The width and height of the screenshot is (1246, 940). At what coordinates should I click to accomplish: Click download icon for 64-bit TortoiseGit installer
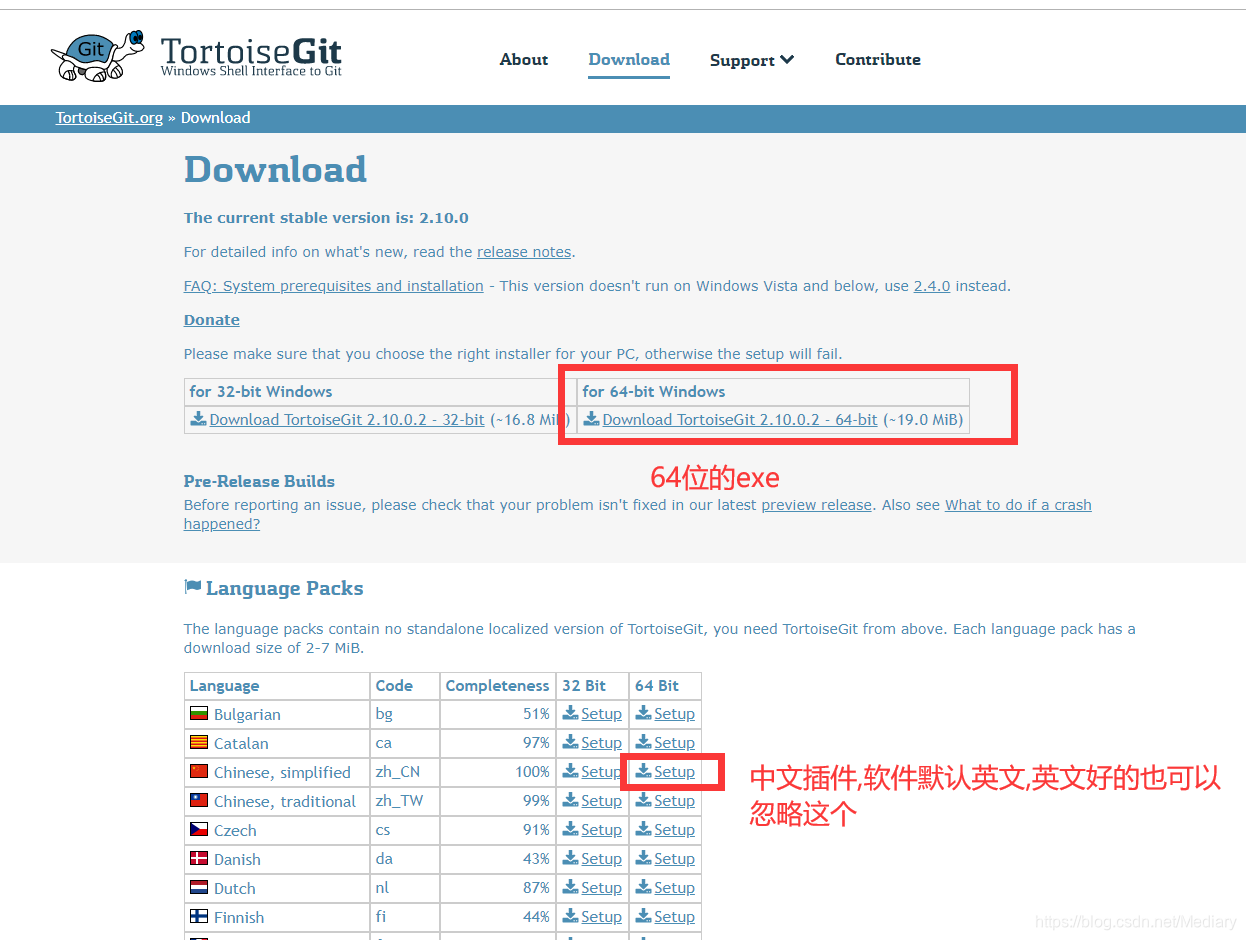[591, 419]
